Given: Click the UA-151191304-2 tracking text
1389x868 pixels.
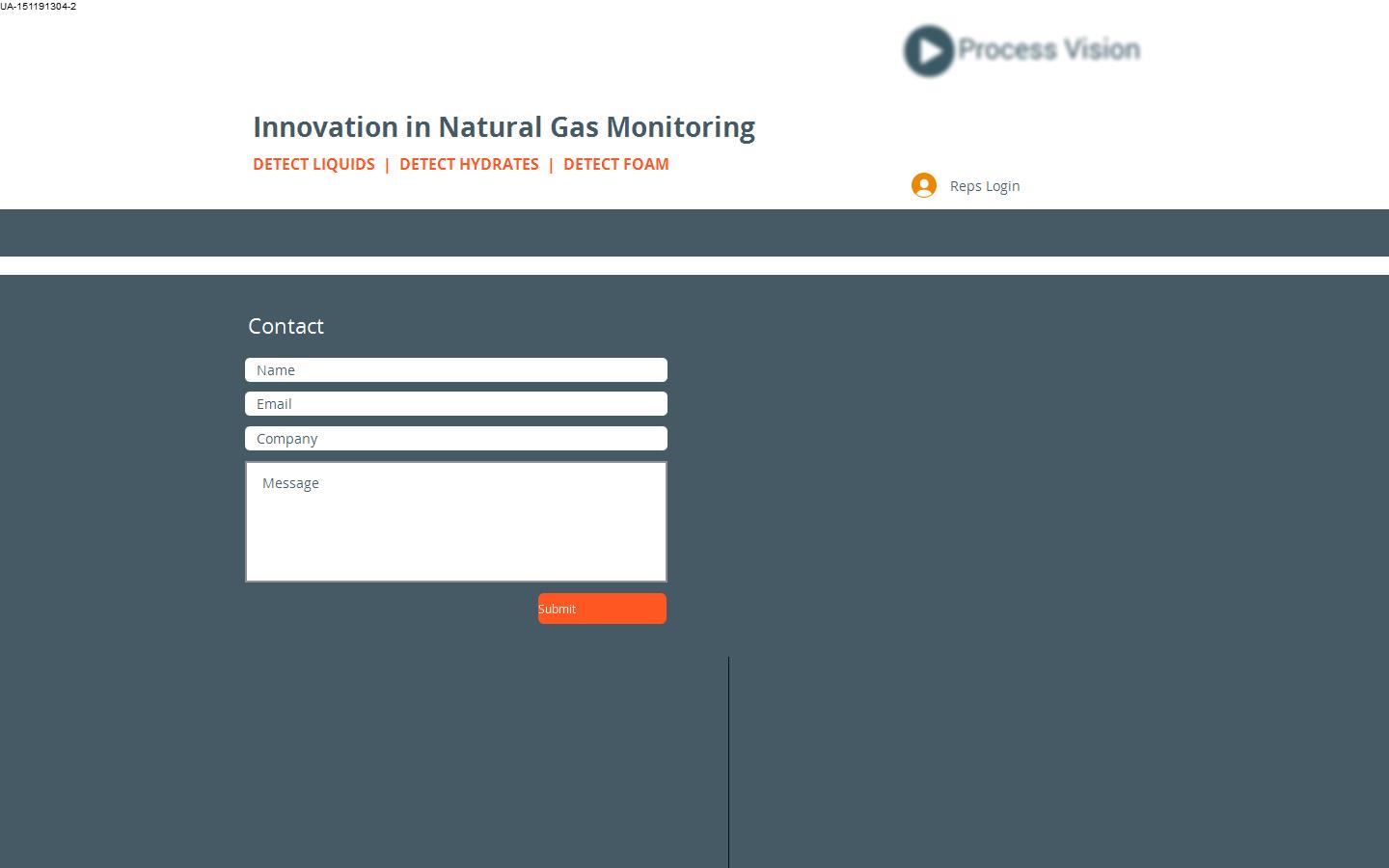Looking at the screenshot, I should point(39,7).
